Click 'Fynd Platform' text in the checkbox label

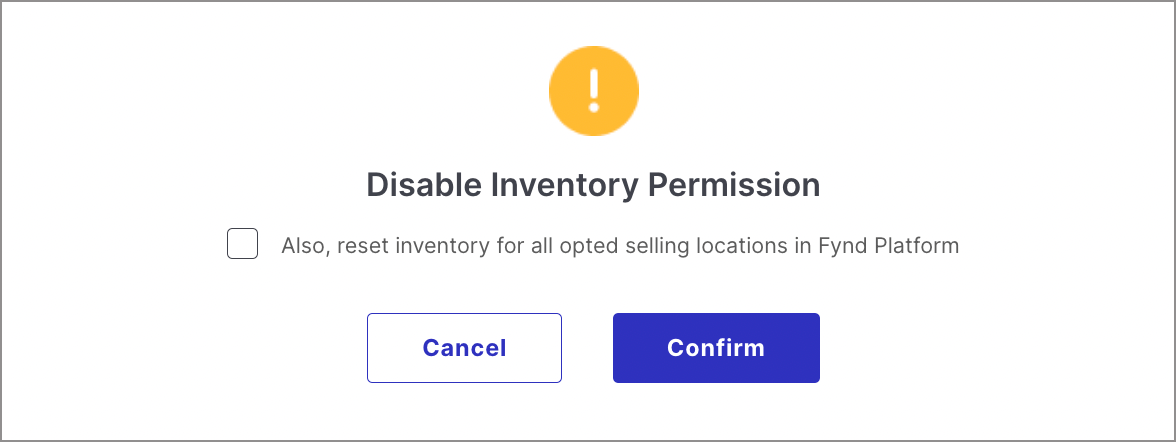[889, 245]
